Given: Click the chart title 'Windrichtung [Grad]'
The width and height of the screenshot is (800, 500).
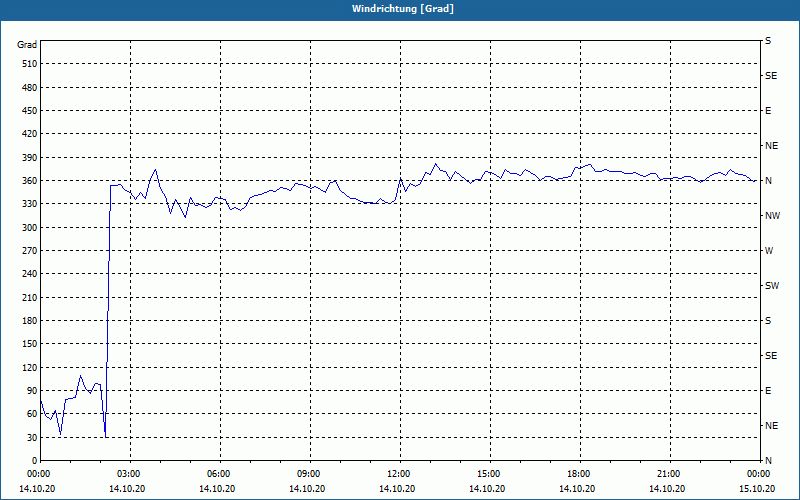Looking at the screenshot, I should (403, 9).
